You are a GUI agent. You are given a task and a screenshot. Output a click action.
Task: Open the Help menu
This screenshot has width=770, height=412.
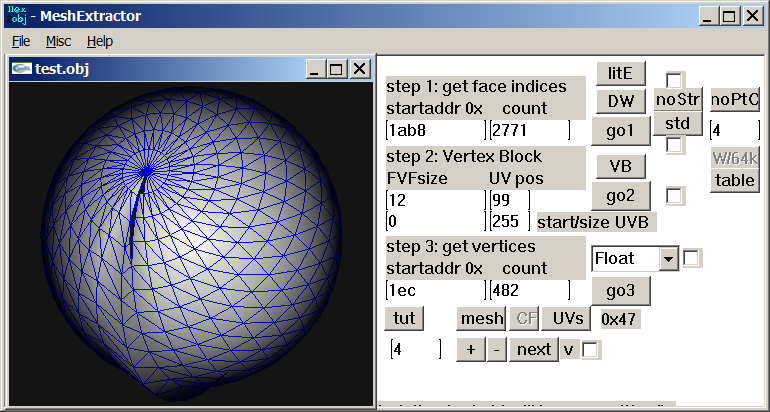pyautogui.click(x=100, y=41)
